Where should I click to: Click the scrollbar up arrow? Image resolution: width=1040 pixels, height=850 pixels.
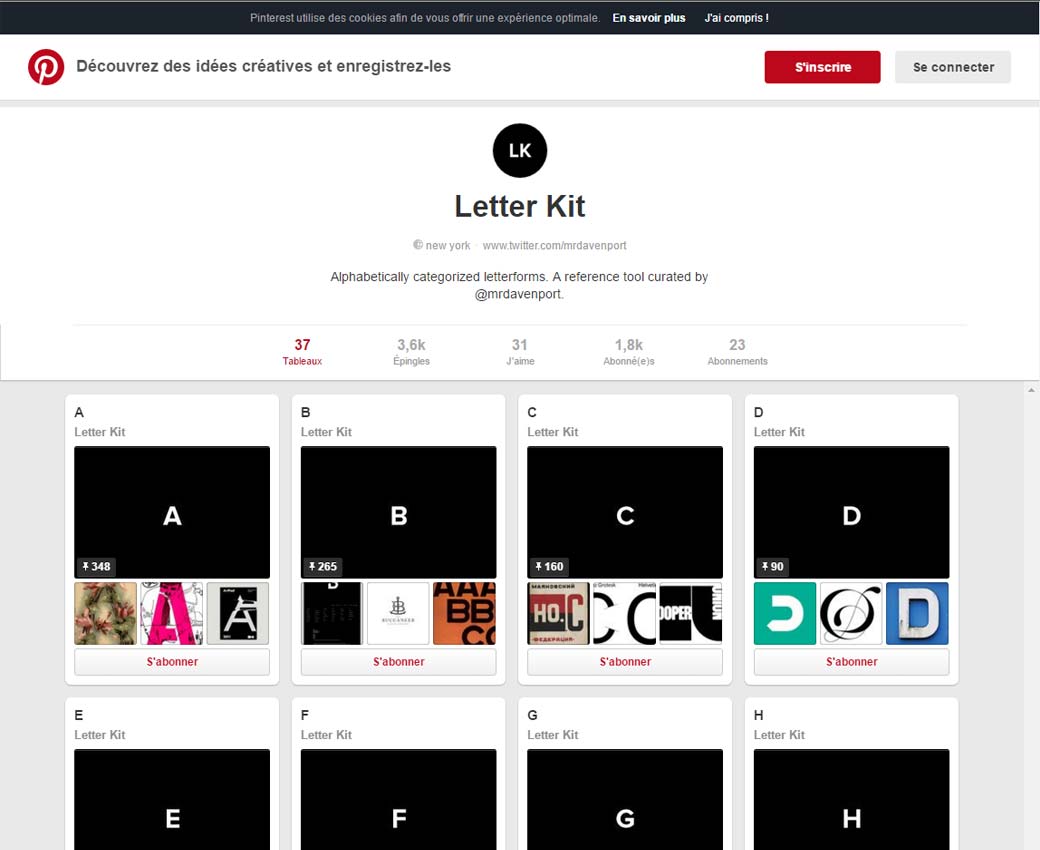(x=1031, y=391)
